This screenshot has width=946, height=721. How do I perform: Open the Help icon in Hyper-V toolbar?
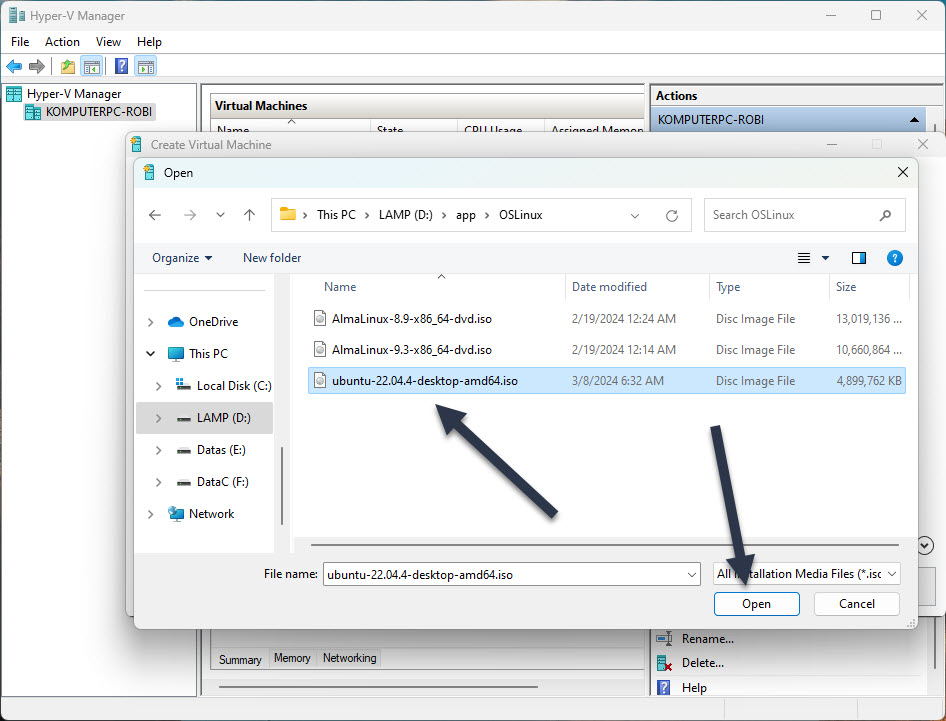pyautogui.click(x=121, y=66)
